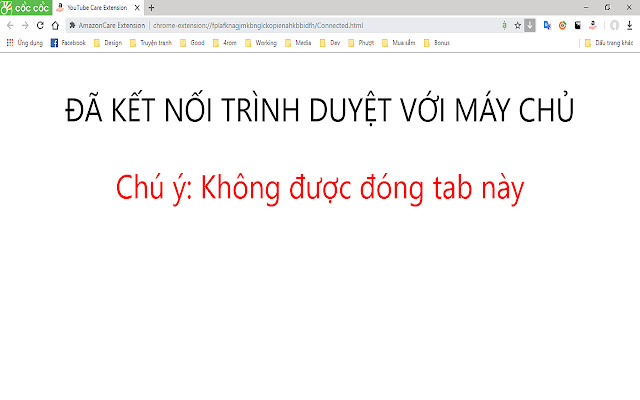The width and height of the screenshot is (640, 400).
Task: Click the user profile avatar icon
Action: click(x=614, y=25)
